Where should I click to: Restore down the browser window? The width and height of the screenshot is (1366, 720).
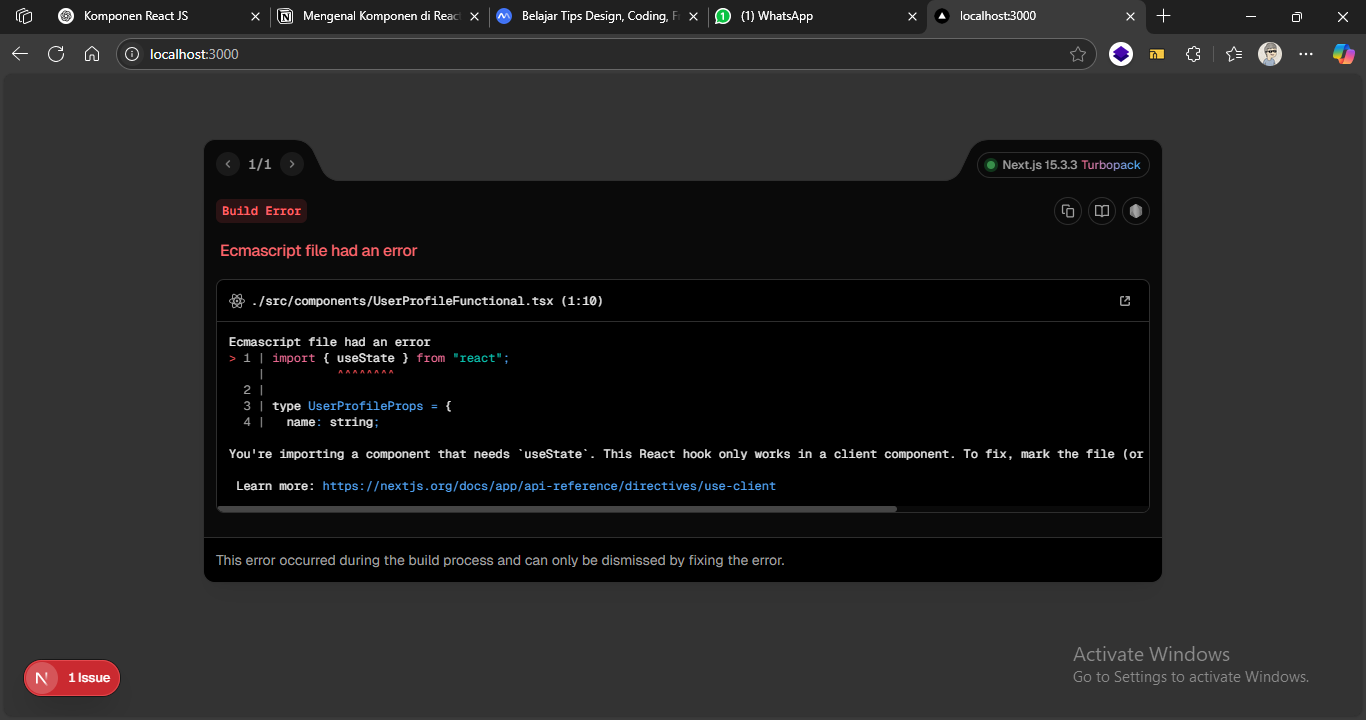[1297, 16]
